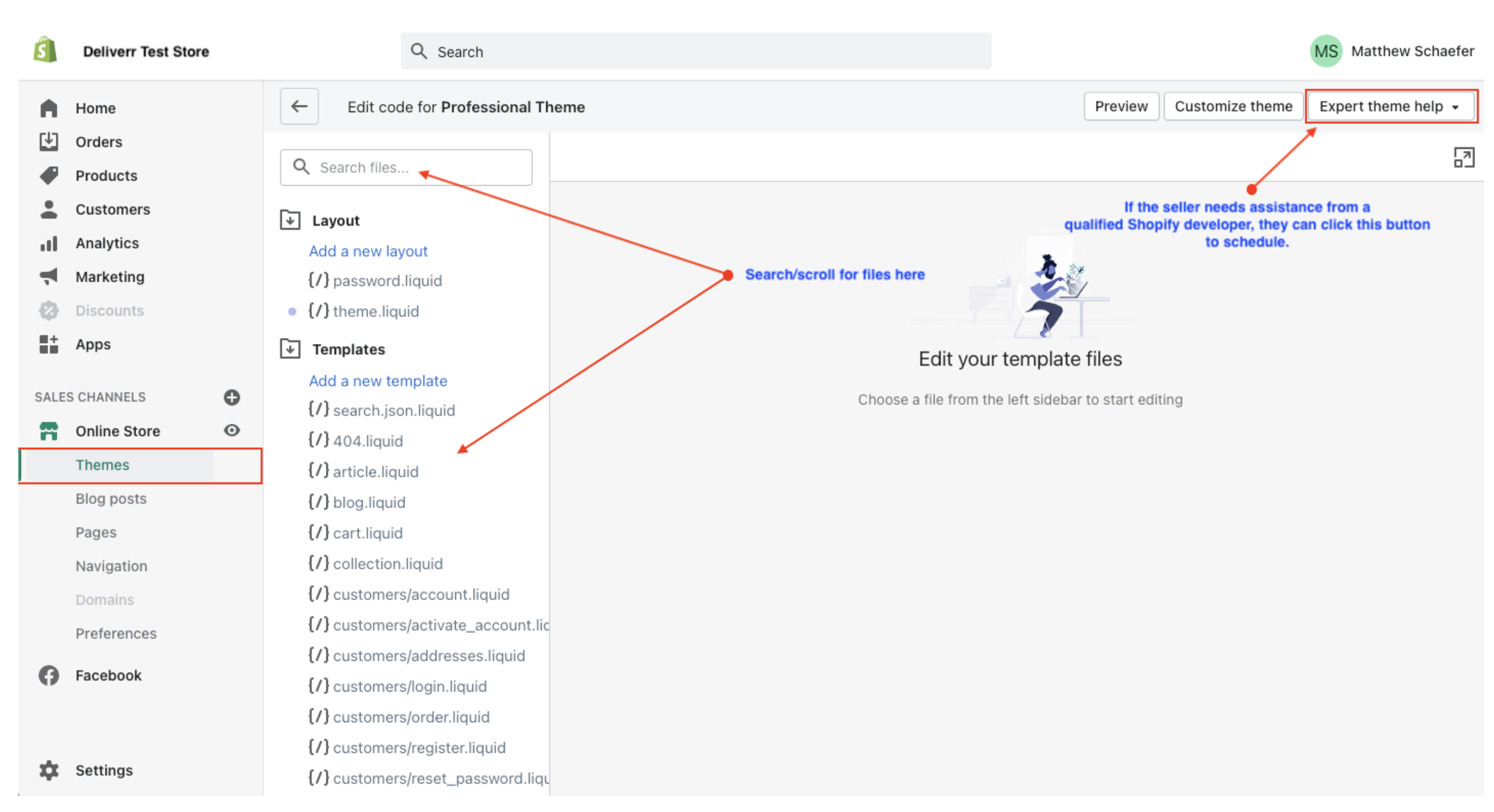1494x812 pixels.
Task: Click the Online Store storefront icon
Action: 49,431
